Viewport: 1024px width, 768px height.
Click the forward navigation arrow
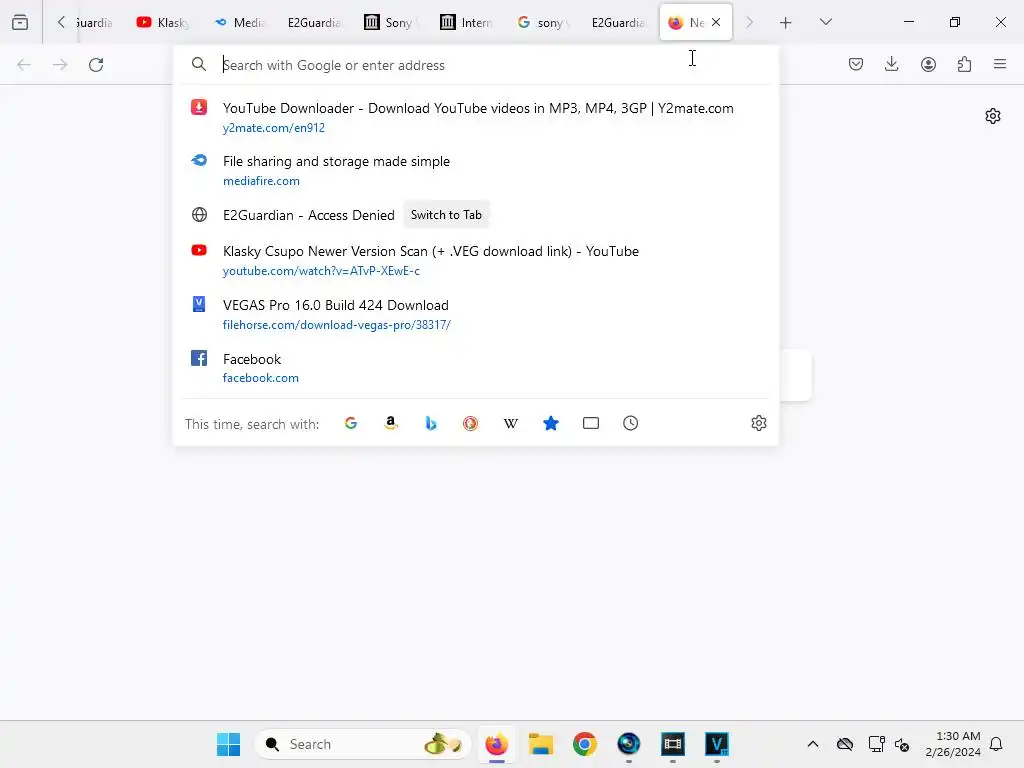pos(60,65)
